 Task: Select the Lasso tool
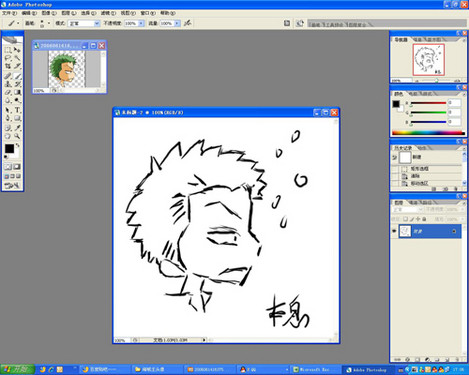8,58
